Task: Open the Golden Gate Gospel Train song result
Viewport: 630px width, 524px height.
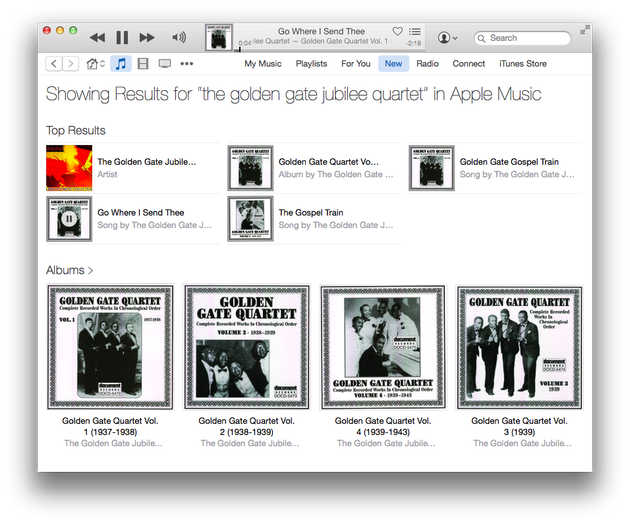Action: click(x=509, y=162)
